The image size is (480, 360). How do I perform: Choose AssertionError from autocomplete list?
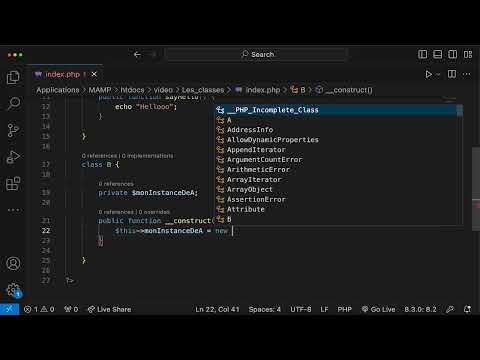[x=336, y=200]
